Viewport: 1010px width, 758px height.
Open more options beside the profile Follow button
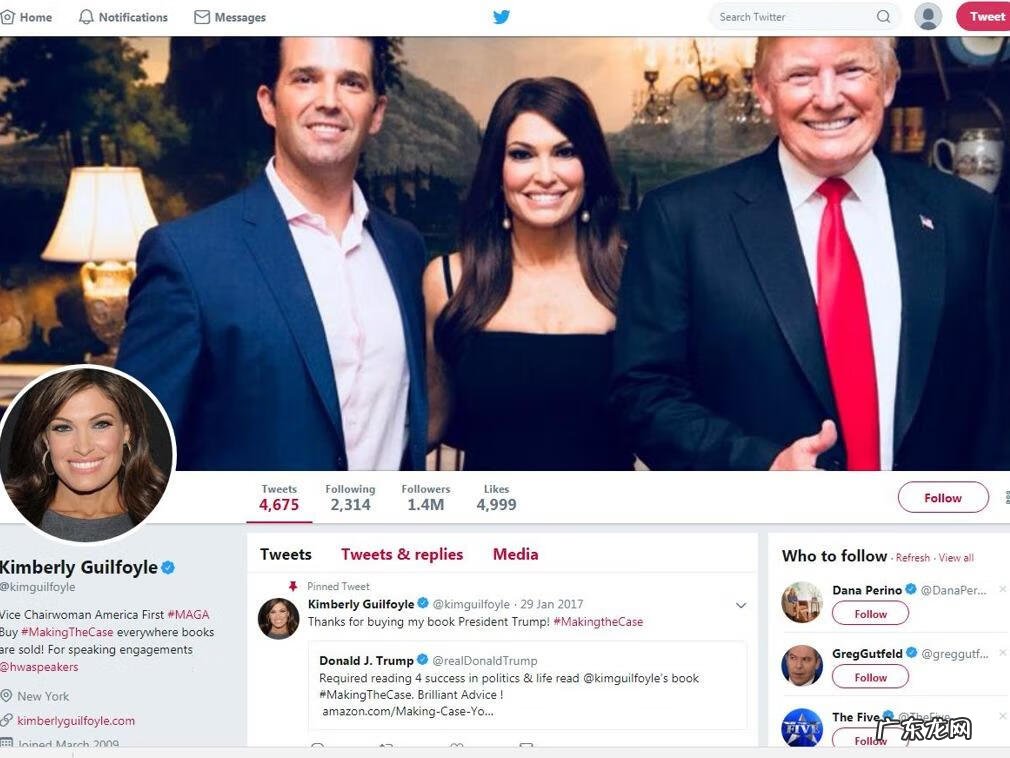(x=1005, y=497)
